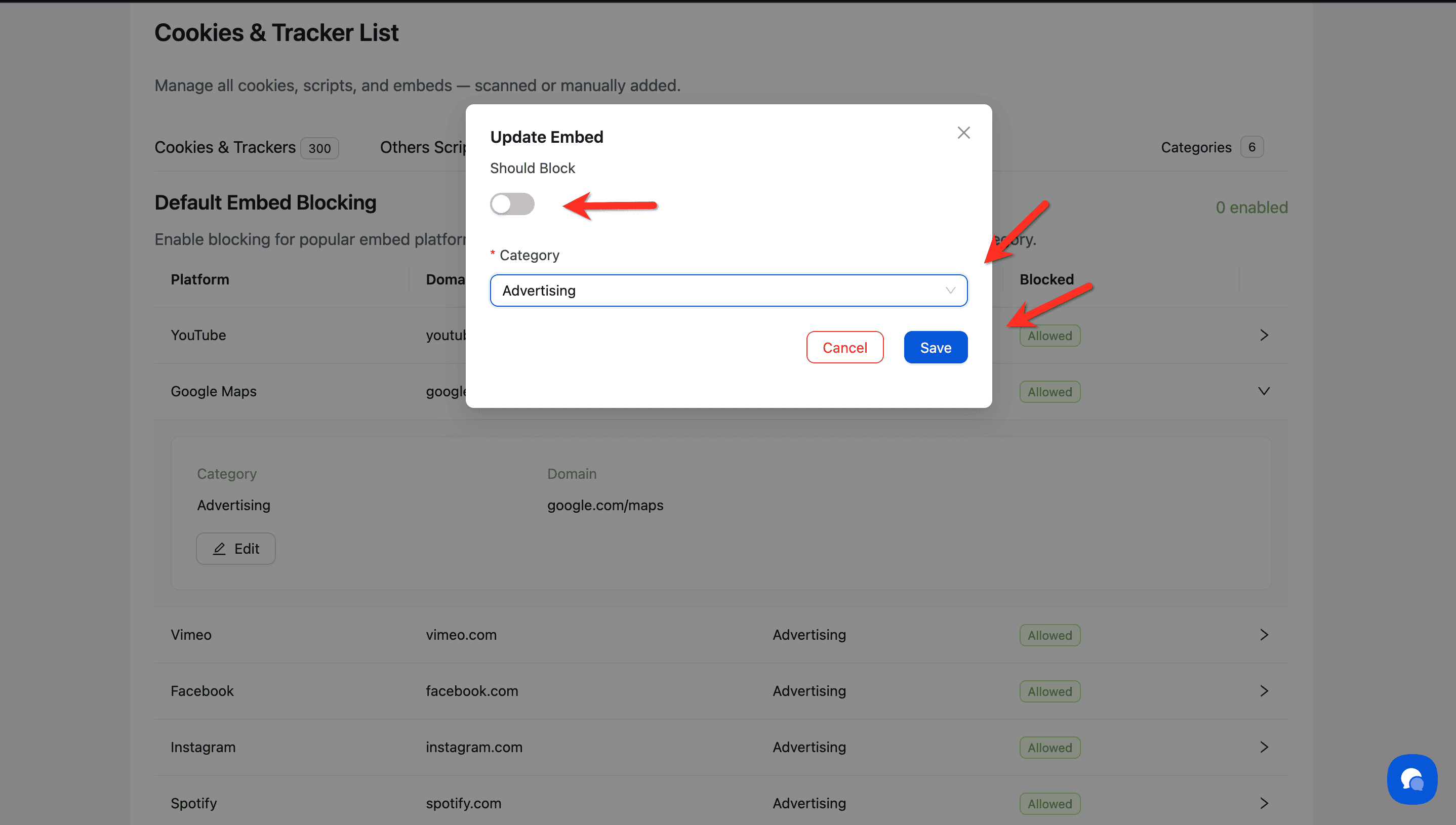Expand the Facebook row arrow

pos(1263,691)
